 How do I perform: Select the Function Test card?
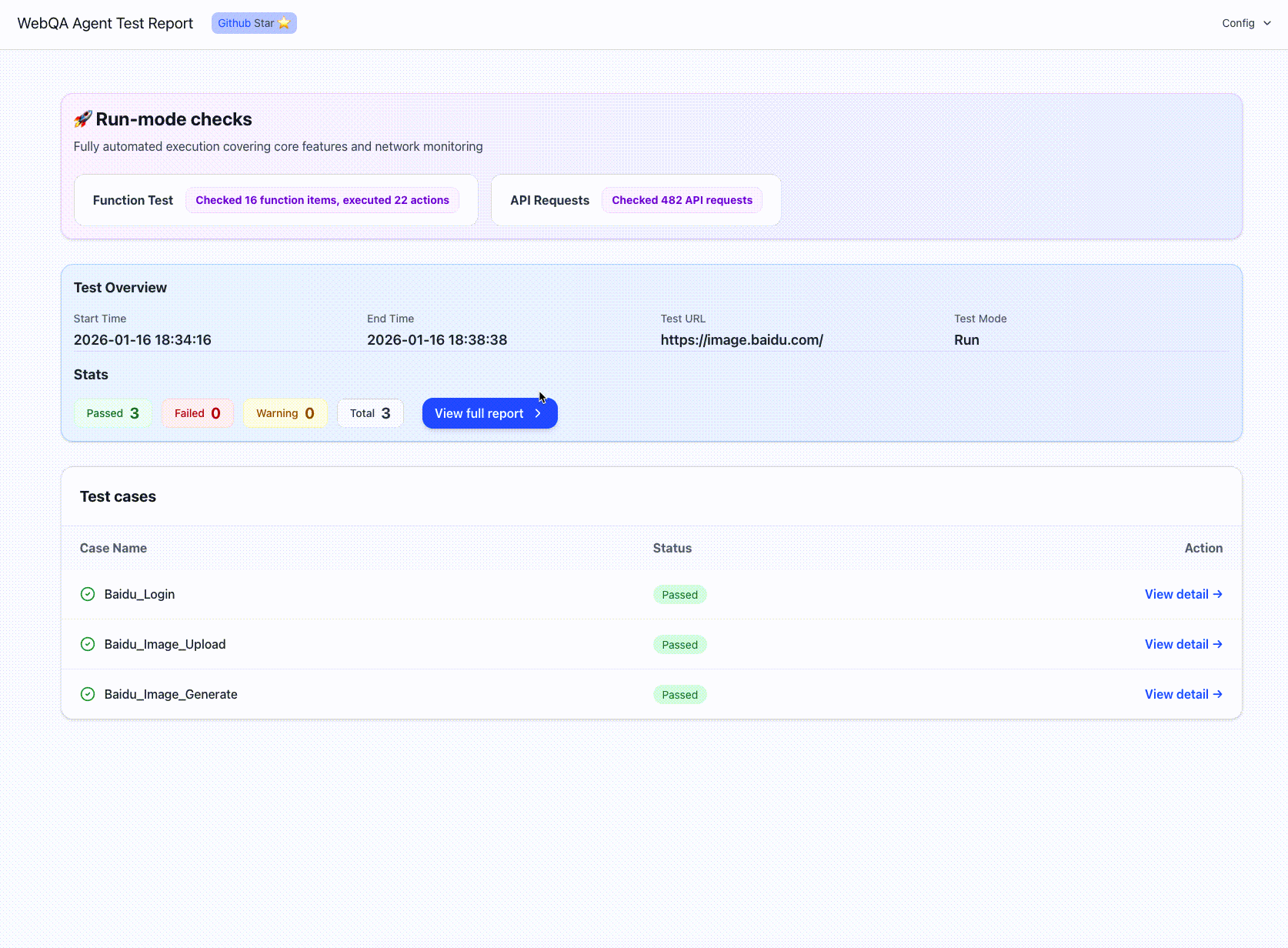click(x=276, y=200)
